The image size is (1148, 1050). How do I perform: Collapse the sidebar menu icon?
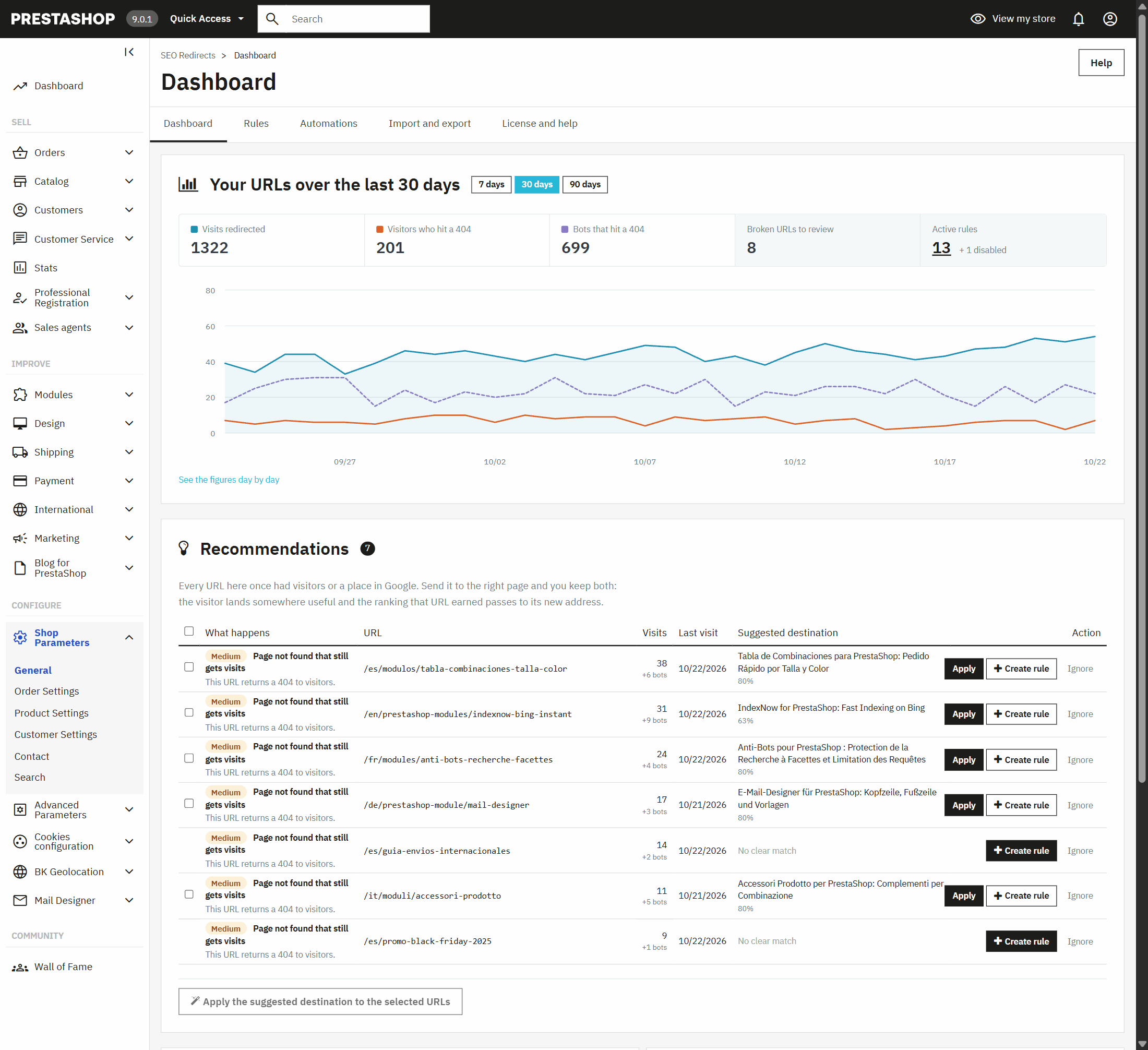tap(129, 52)
